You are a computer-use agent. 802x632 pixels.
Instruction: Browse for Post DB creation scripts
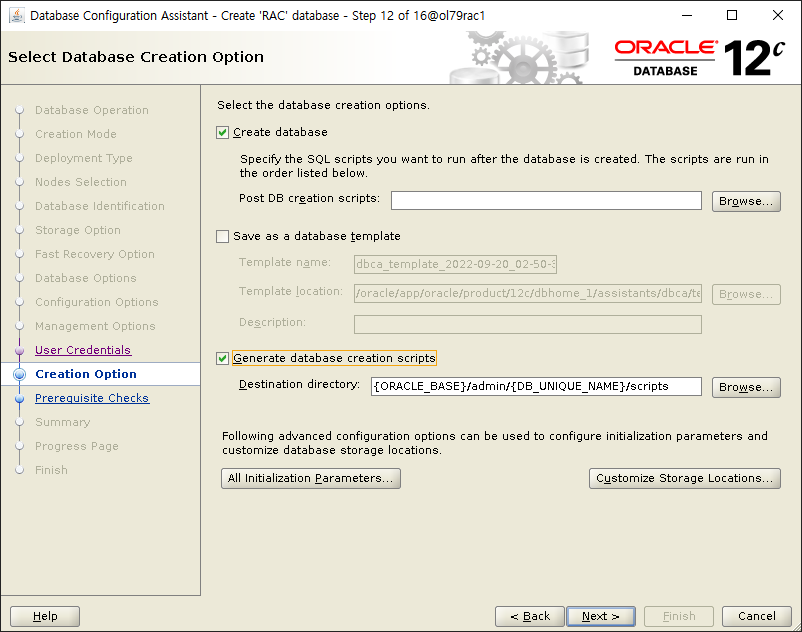746,201
